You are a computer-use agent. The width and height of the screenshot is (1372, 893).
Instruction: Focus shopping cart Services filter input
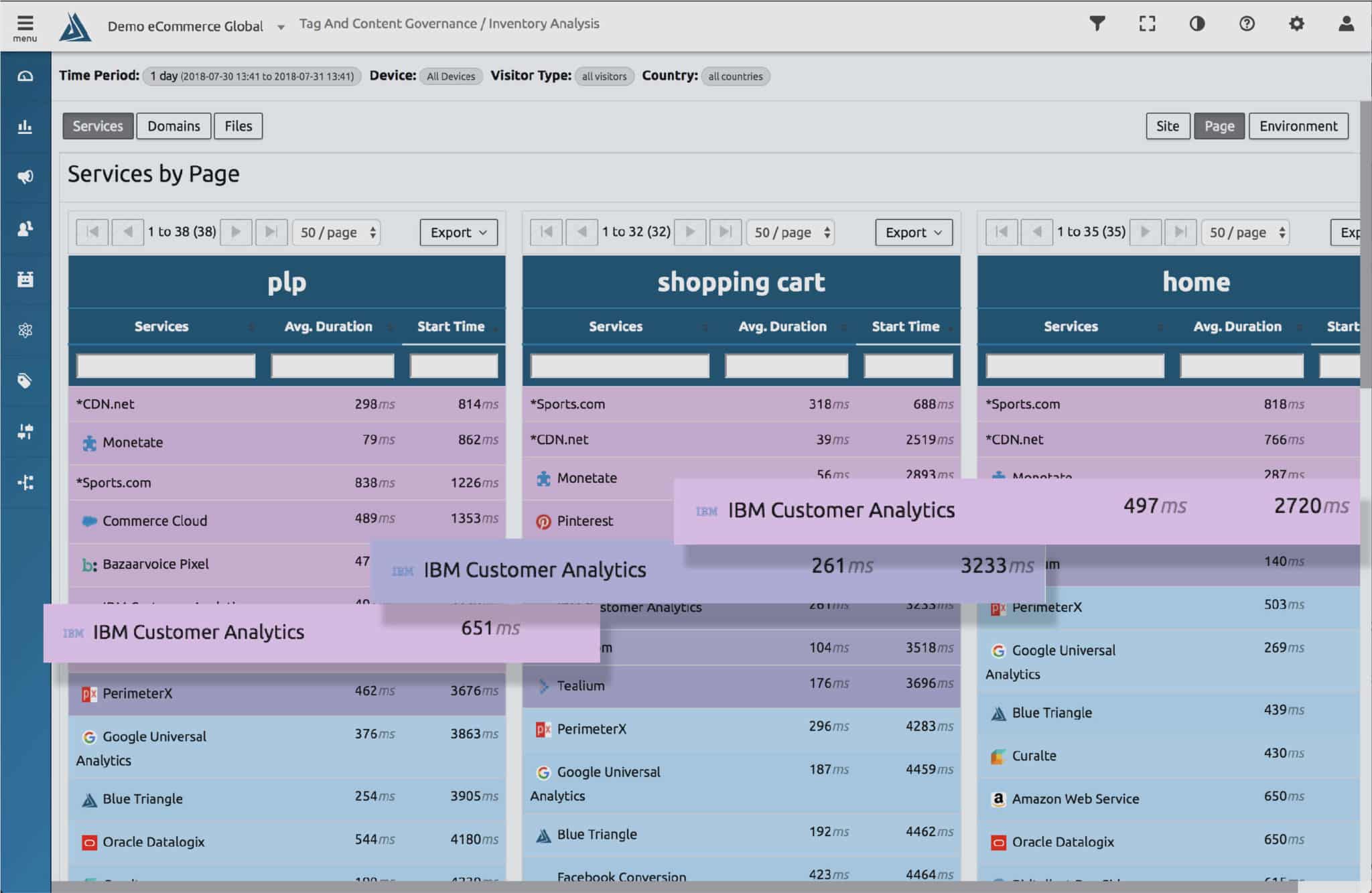pos(620,366)
